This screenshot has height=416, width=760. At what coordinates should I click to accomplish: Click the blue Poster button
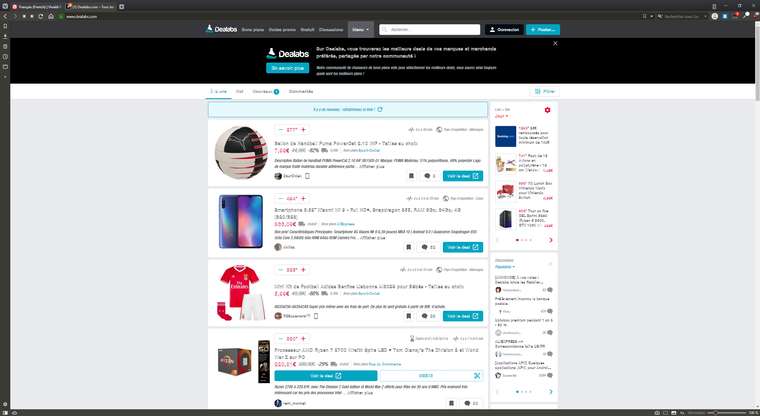tap(543, 30)
